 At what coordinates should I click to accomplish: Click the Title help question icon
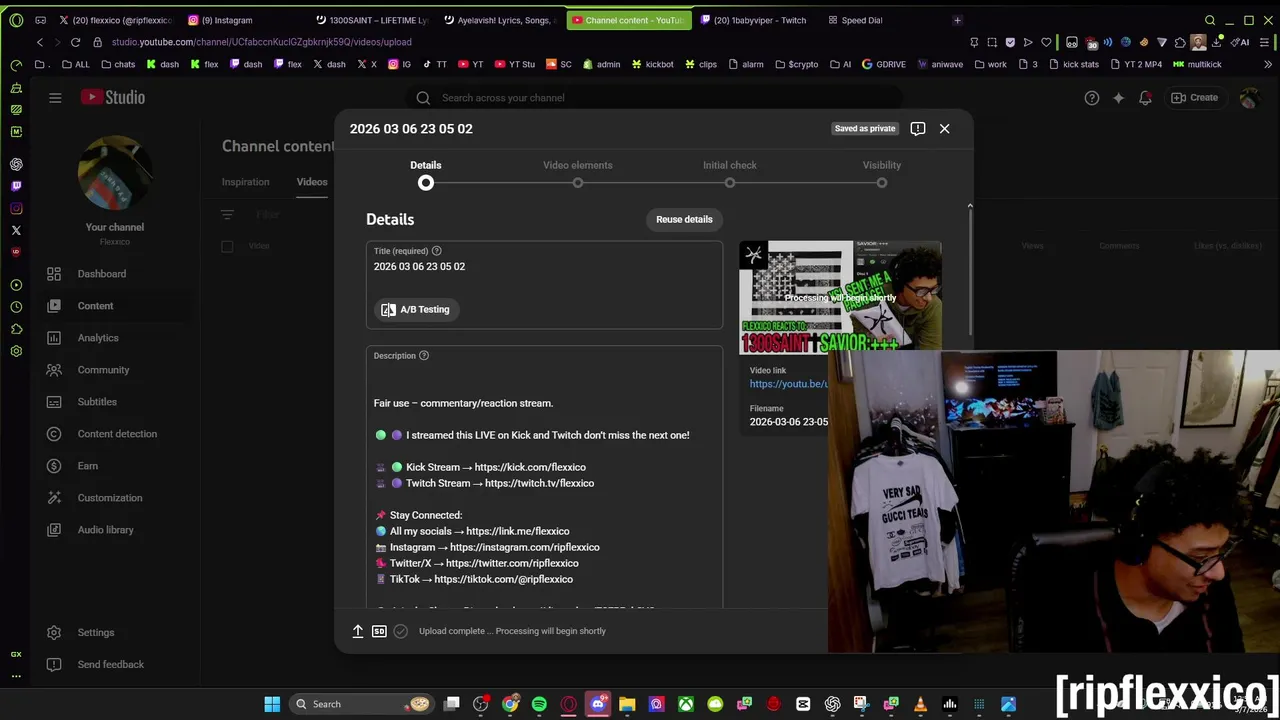tap(436, 251)
